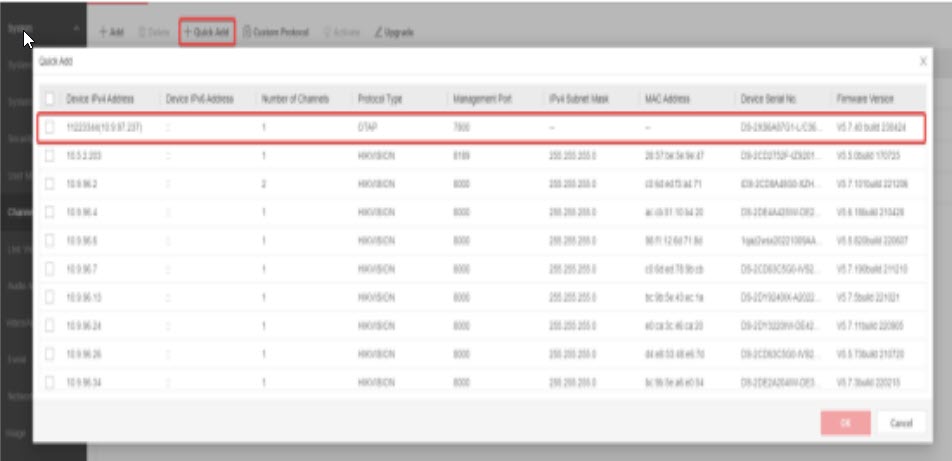
Task: Click the Firmware Version column header
Action: (865, 99)
